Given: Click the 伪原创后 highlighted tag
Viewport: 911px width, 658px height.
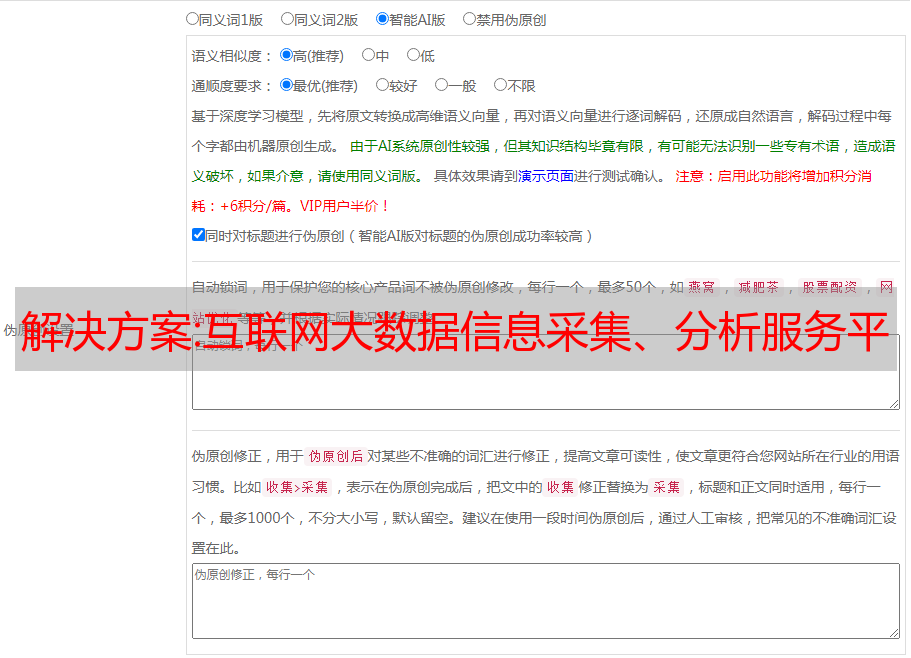Looking at the screenshot, I should [336, 456].
